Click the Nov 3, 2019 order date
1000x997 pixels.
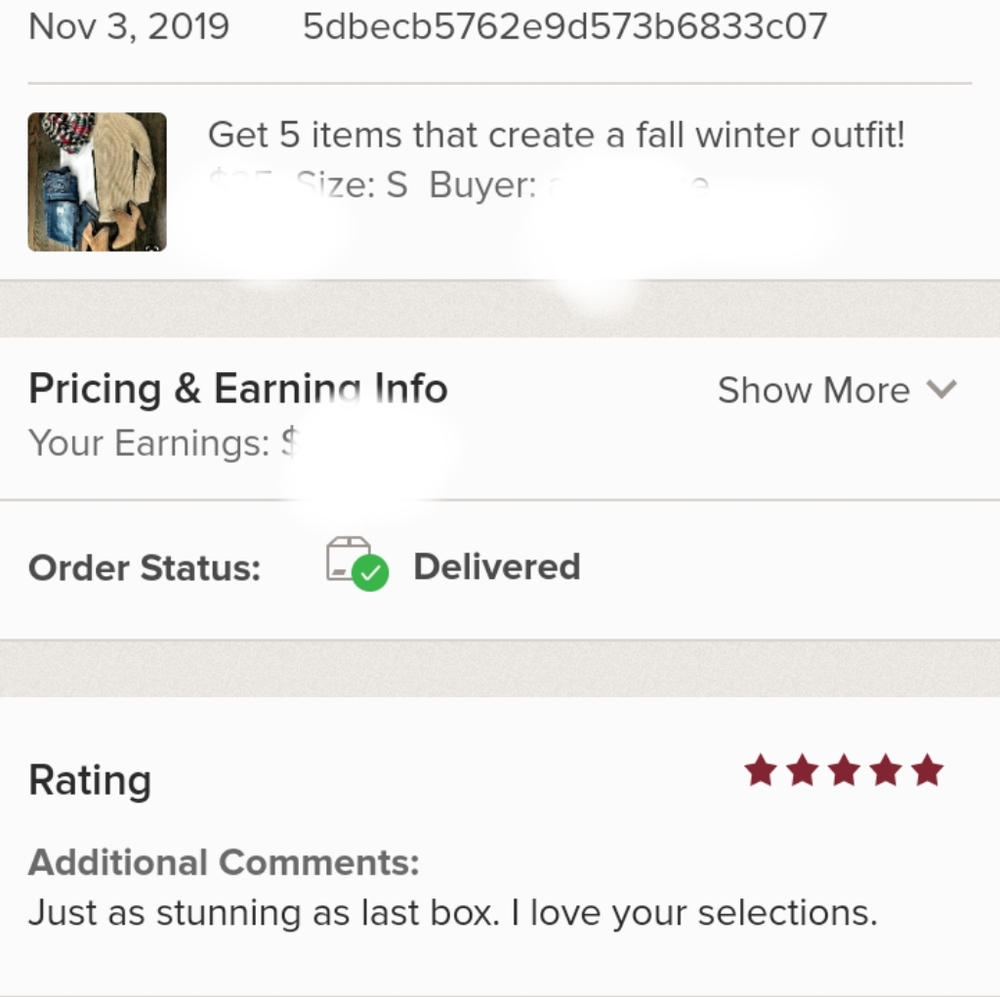coord(129,26)
